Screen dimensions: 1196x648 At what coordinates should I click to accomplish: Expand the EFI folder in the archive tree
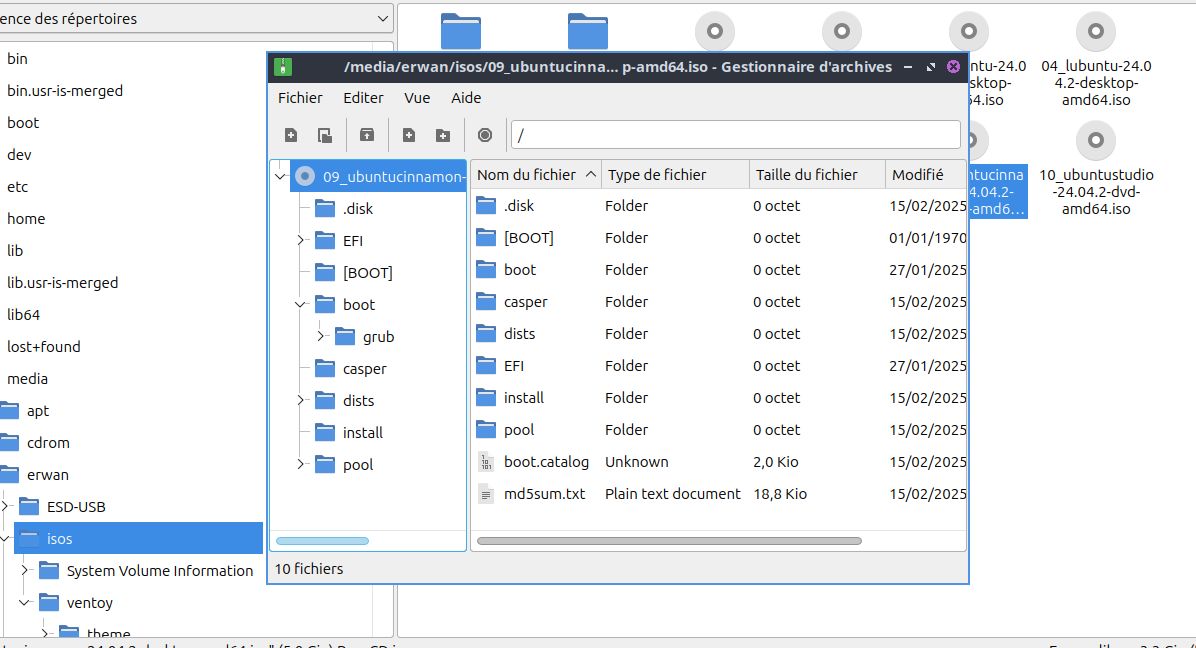pyautogui.click(x=300, y=240)
